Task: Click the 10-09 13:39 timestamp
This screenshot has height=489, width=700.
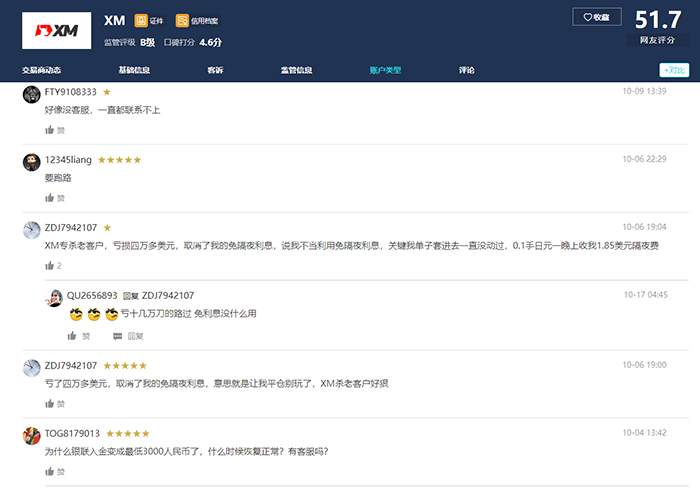Action: coord(644,91)
